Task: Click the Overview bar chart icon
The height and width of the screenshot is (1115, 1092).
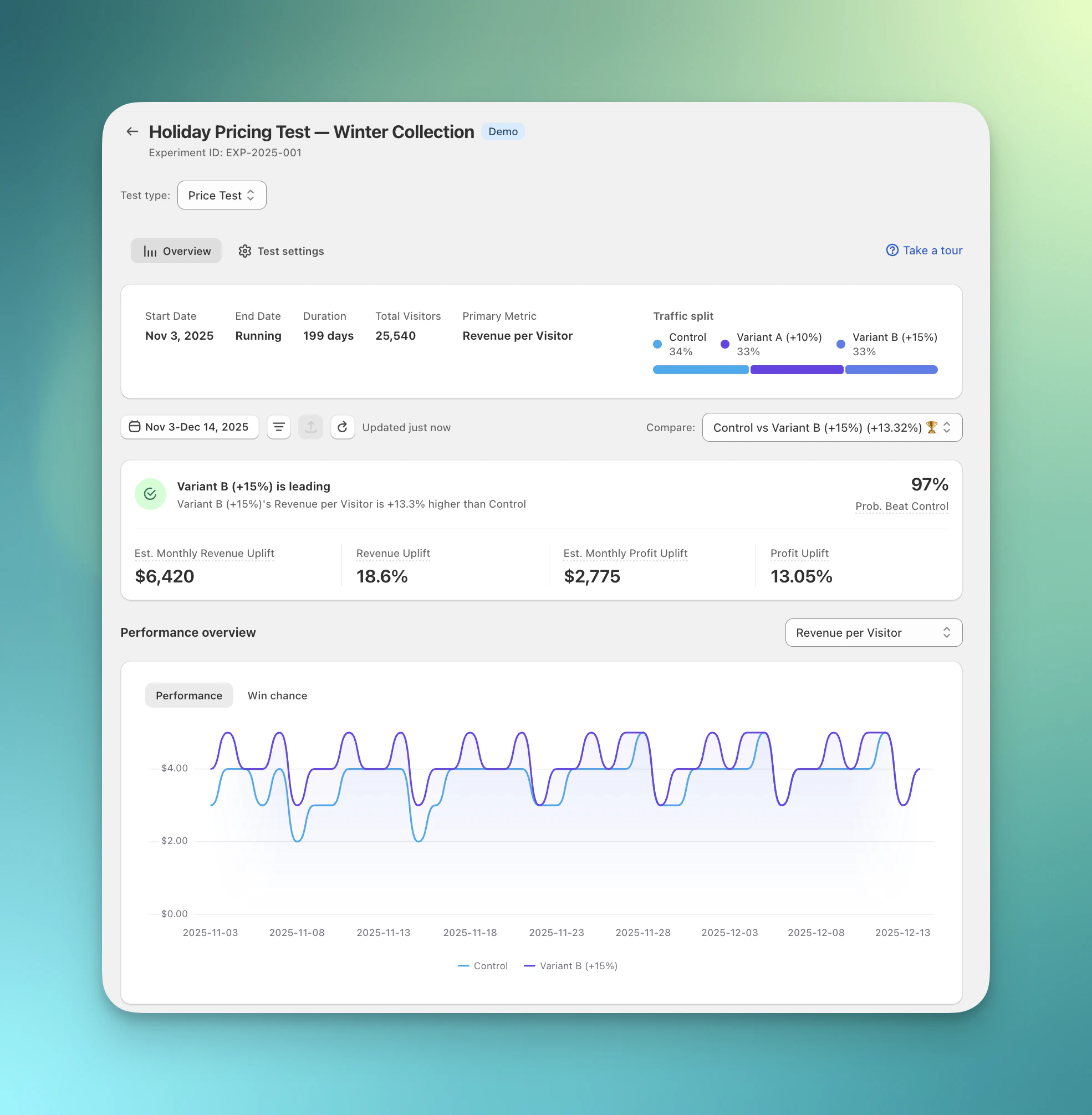Action: point(150,251)
